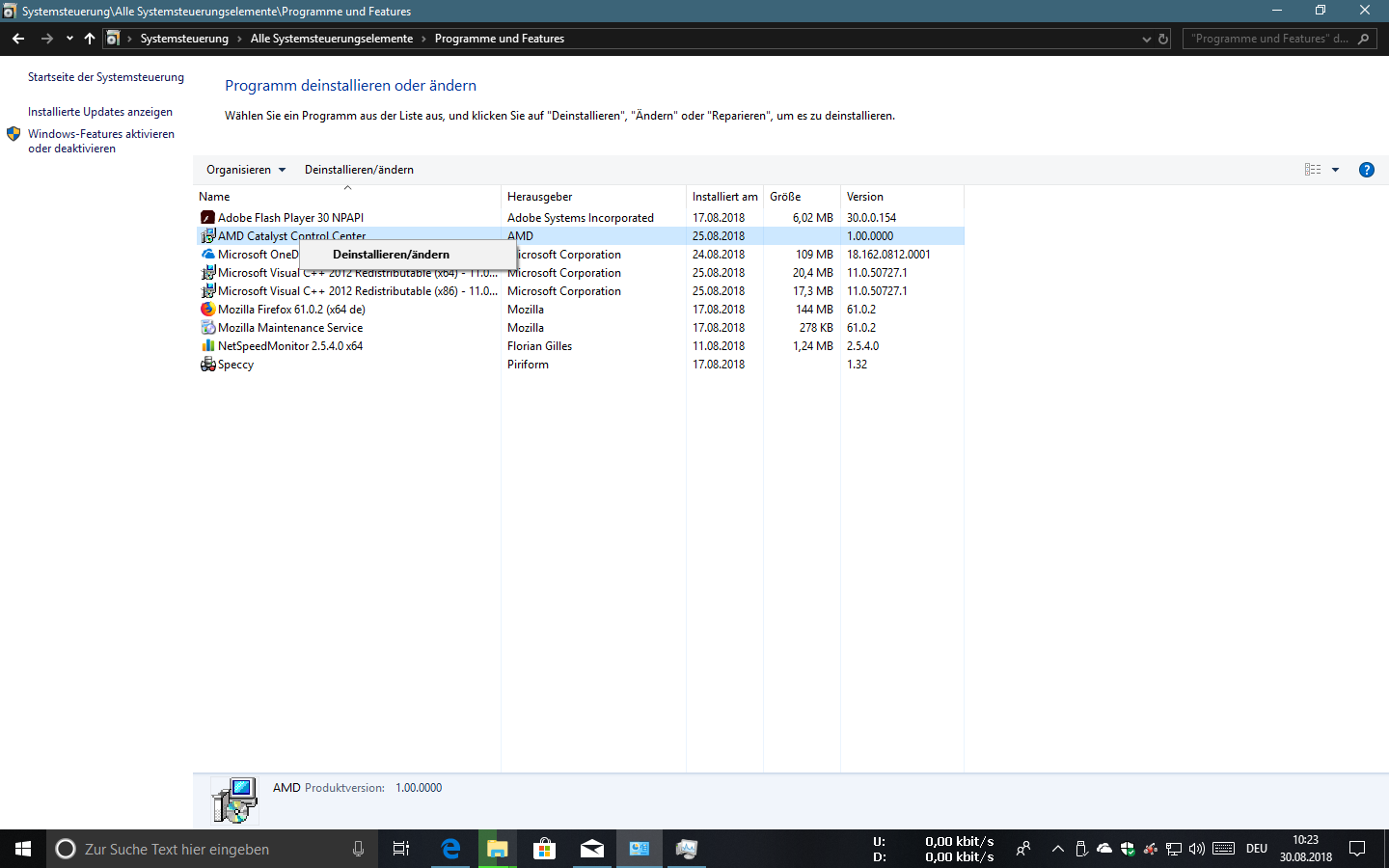The height and width of the screenshot is (868, 1389).
Task: Open the Action Center notification icon
Action: point(1357,849)
